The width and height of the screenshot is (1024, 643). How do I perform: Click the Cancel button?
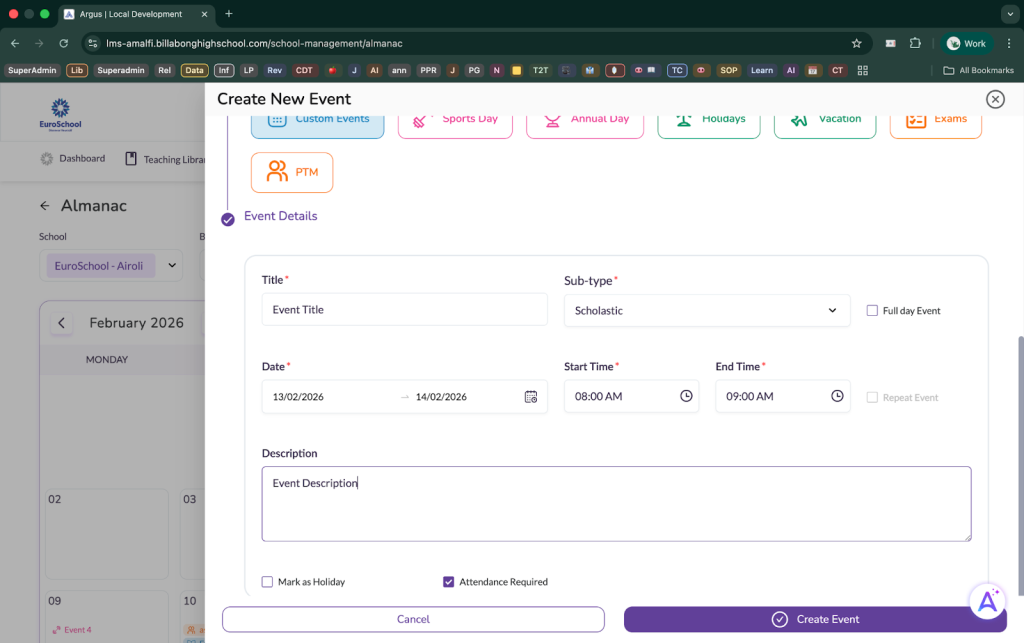(x=413, y=619)
